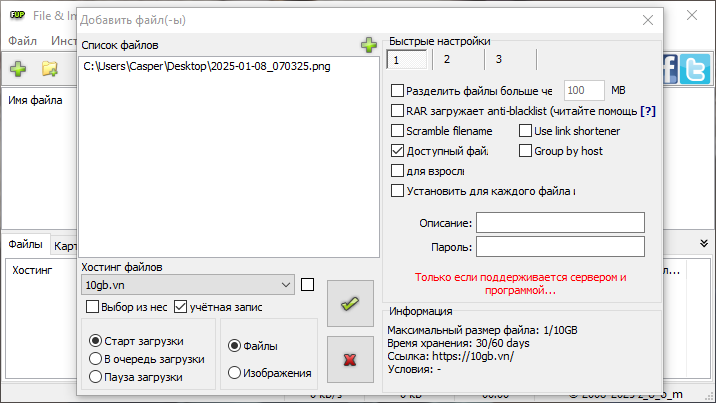Screen dimensions: 716x403
Task: Click the Описание input field
Action: [560, 223]
